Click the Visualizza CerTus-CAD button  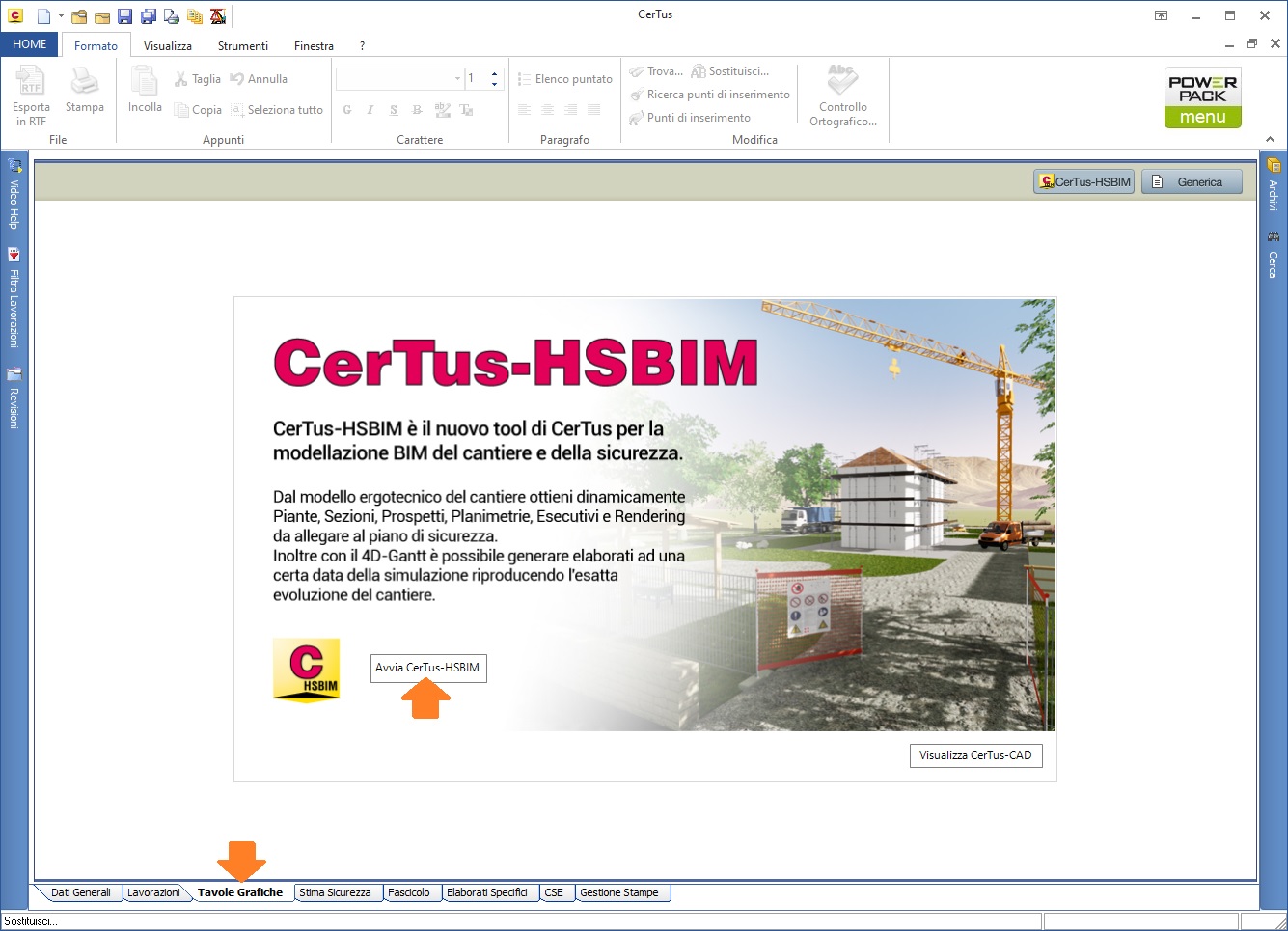coord(975,755)
